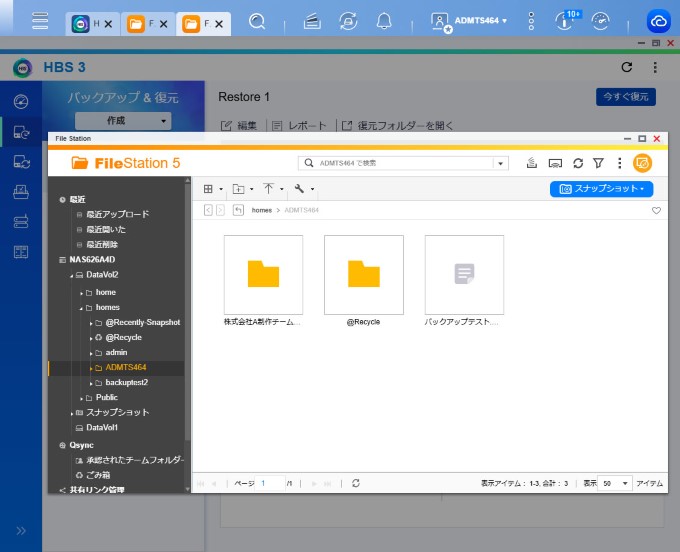The image size is (680, 552).
Task: Click レポート in the HBS 3 Restore job
Action: pyautogui.click(x=299, y=126)
